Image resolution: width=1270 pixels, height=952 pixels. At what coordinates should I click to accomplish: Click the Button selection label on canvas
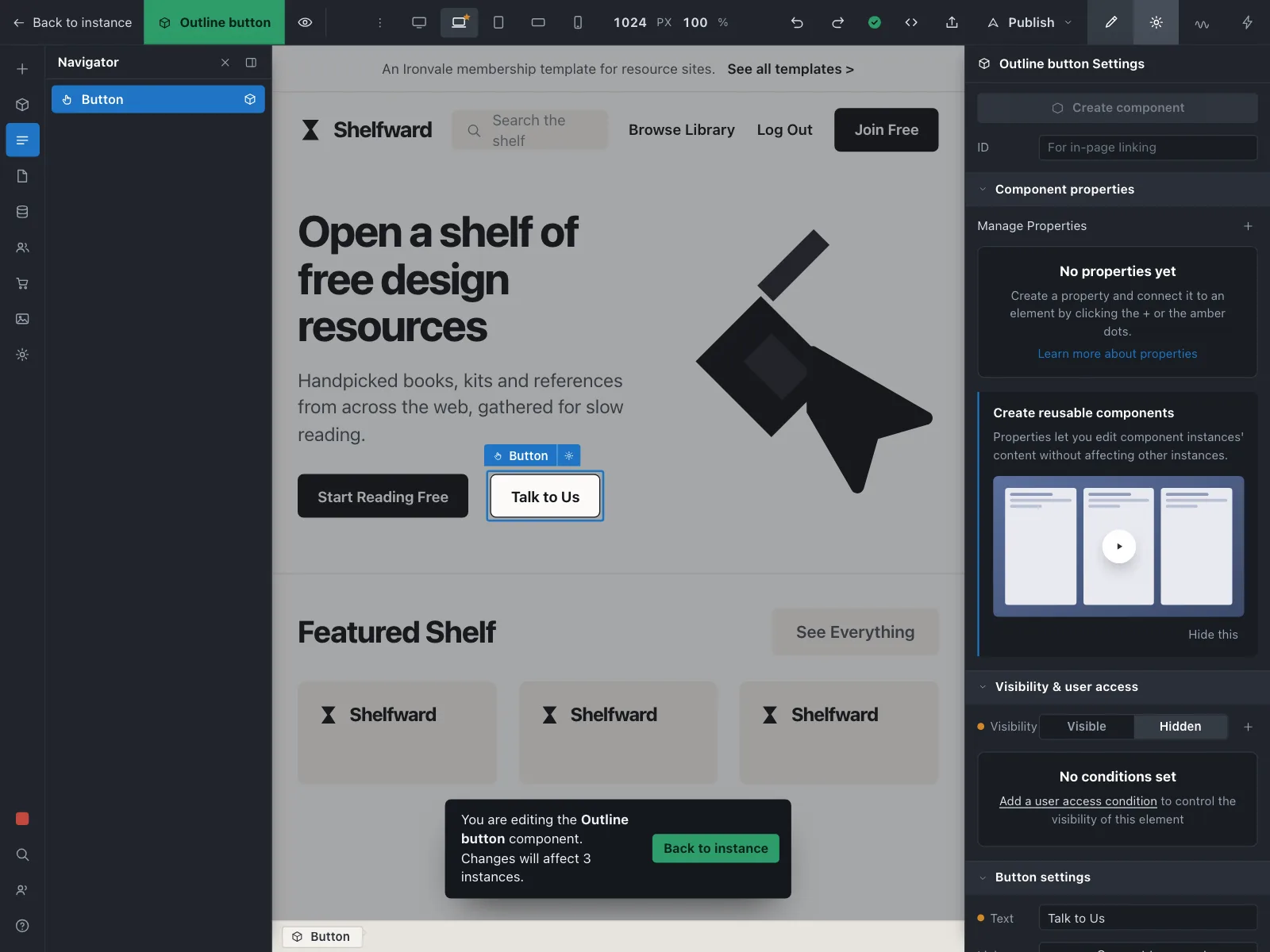(x=521, y=455)
